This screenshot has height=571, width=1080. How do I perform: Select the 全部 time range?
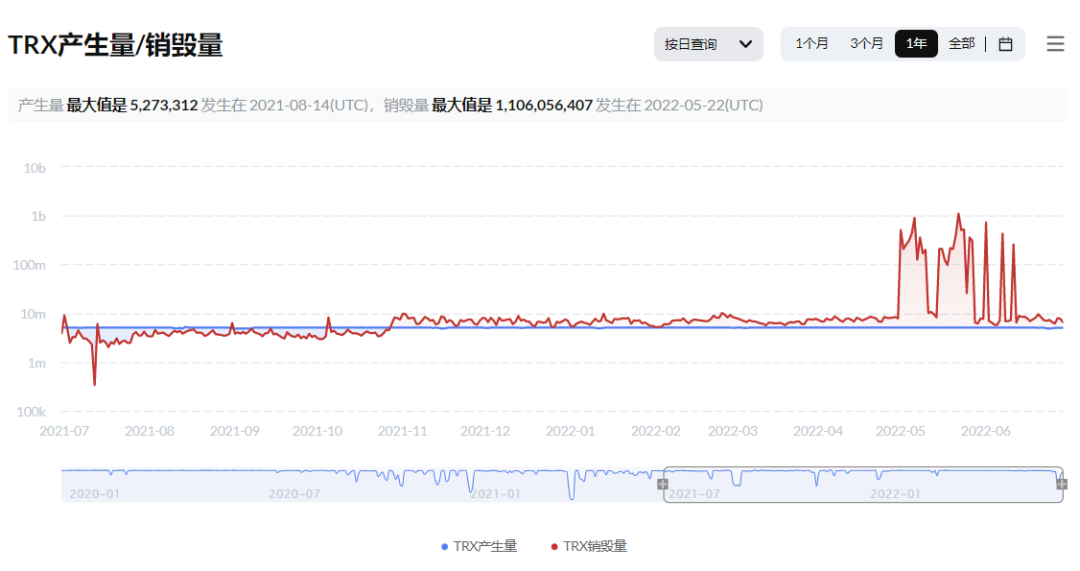962,43
